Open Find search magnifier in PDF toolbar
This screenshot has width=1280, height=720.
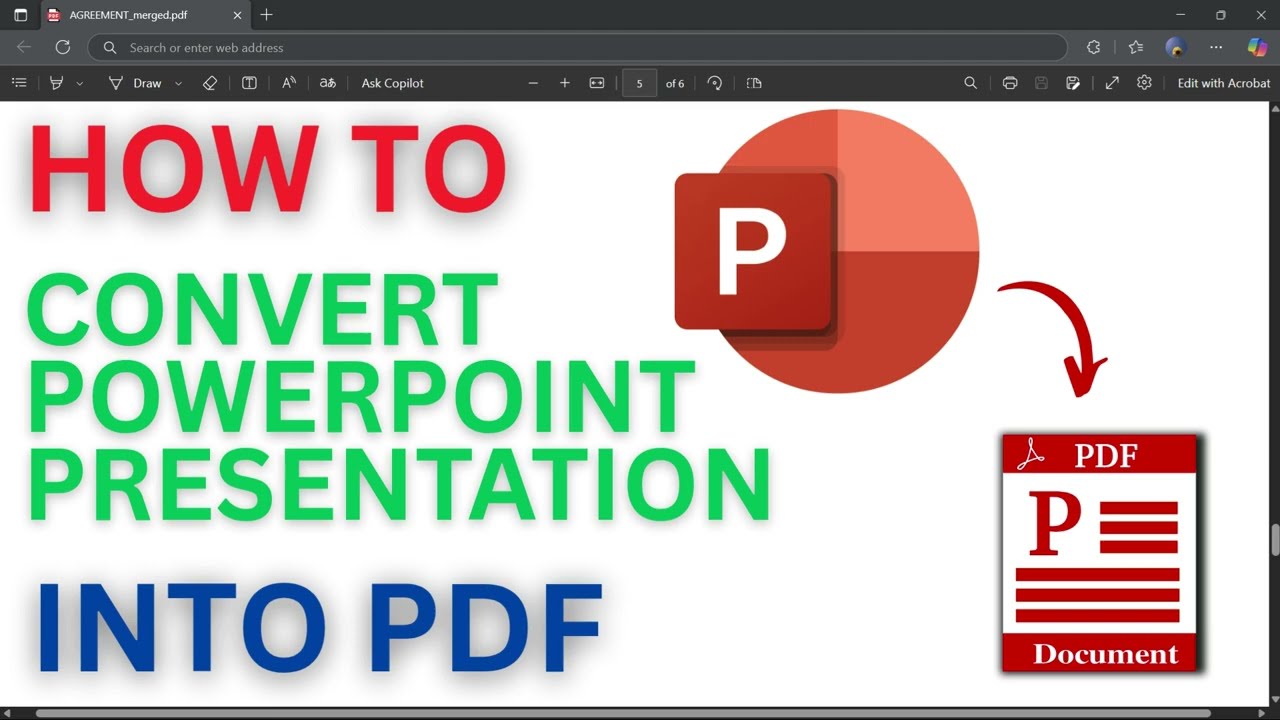point(970,83)
